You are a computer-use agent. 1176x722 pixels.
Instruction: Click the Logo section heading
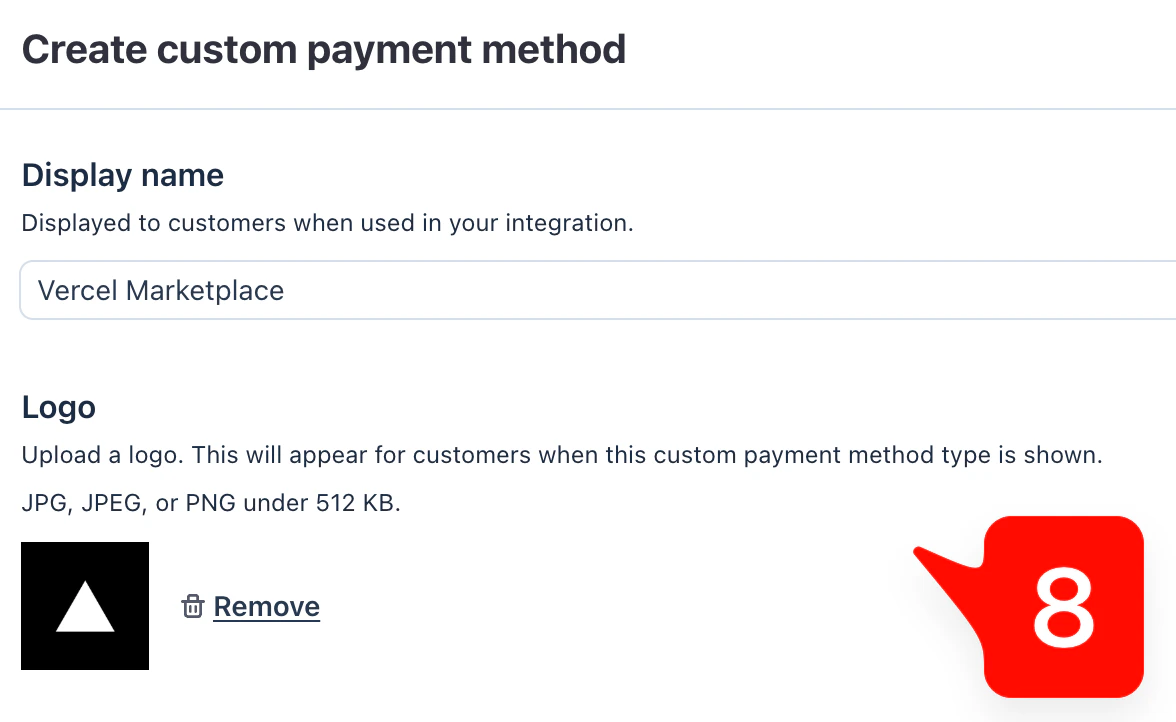[x=59, y=407]
